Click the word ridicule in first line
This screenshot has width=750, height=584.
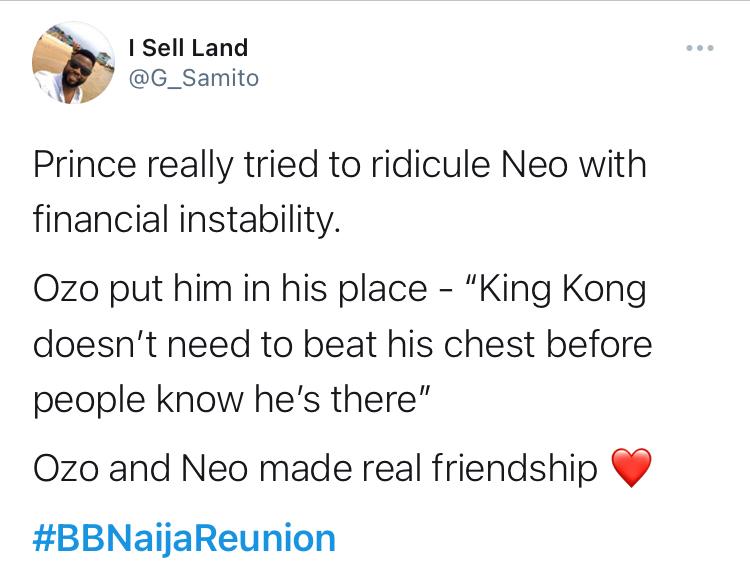click(x=430, y=165)
